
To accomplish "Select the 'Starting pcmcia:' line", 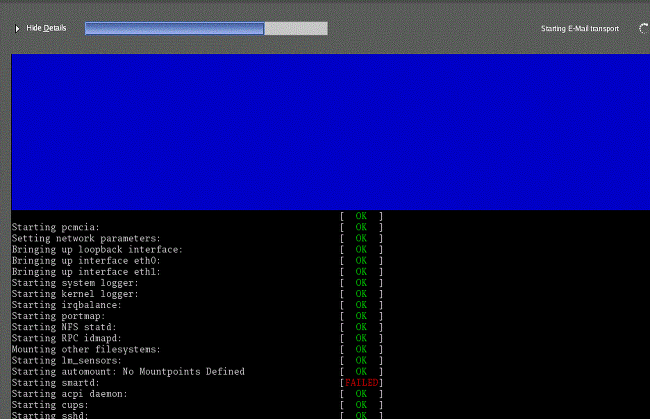I will point(56,227).
